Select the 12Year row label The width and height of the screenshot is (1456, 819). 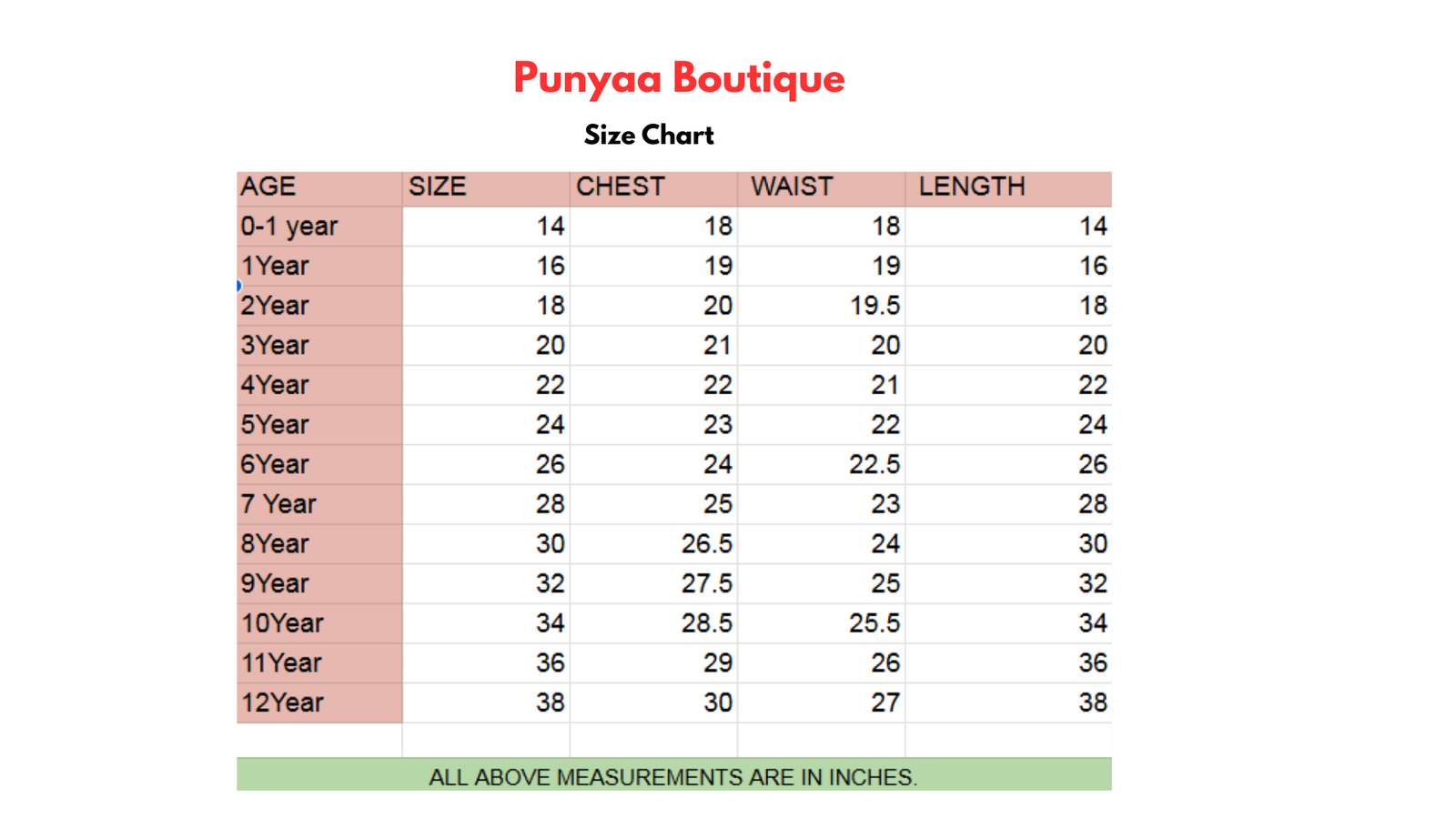(x=282, y=703)
